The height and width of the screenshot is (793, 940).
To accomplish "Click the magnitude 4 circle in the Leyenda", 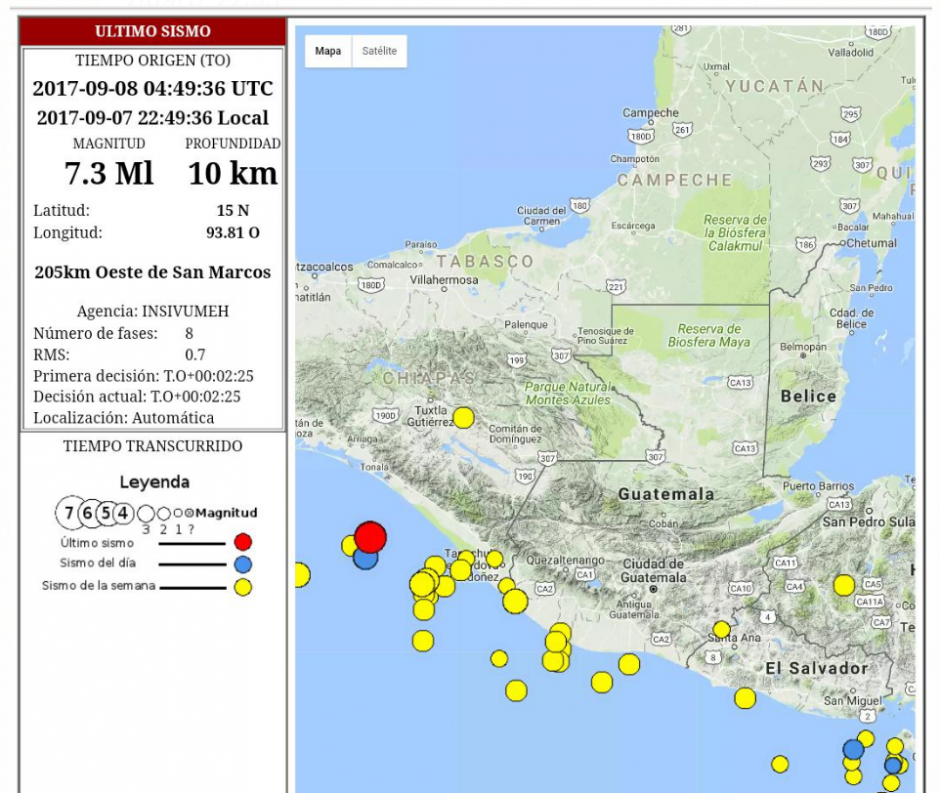I will 123,513.
